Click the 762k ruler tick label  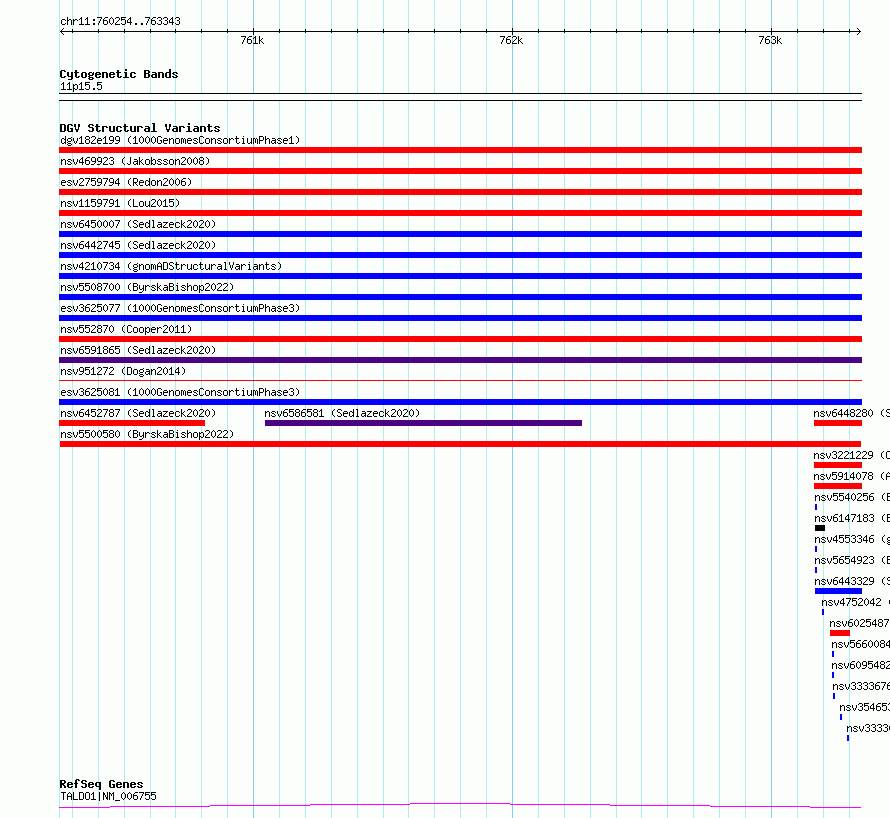coord(511,40)
